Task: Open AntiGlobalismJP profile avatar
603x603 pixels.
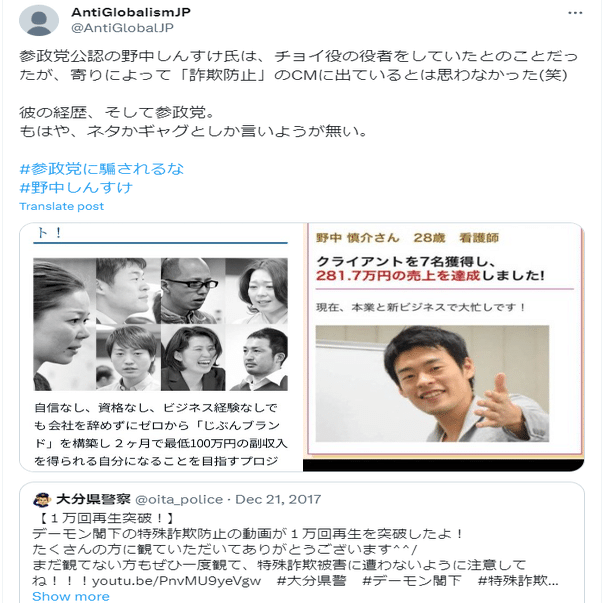Action: [39, 20]
